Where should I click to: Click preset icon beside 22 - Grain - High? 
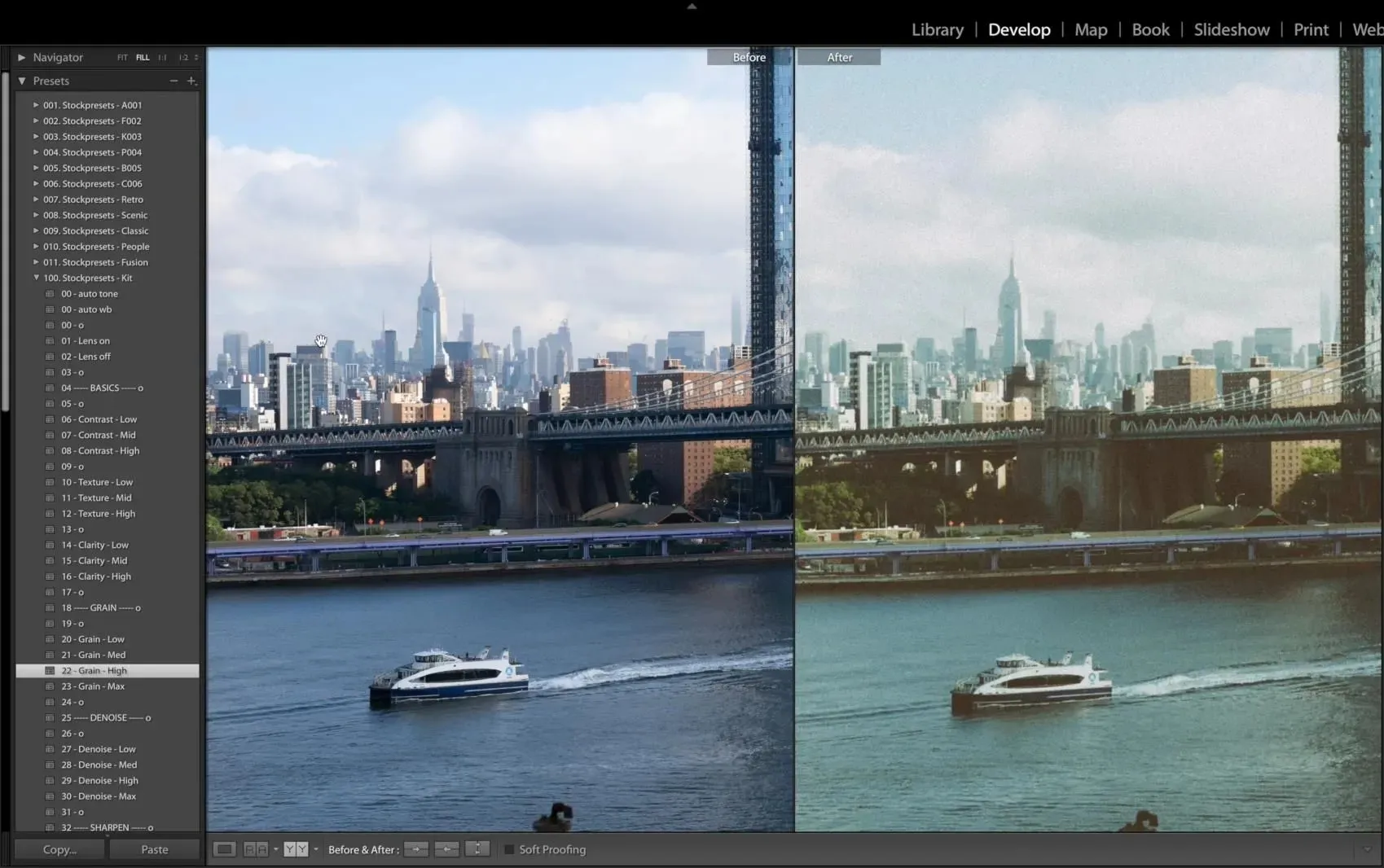point(50,671)
